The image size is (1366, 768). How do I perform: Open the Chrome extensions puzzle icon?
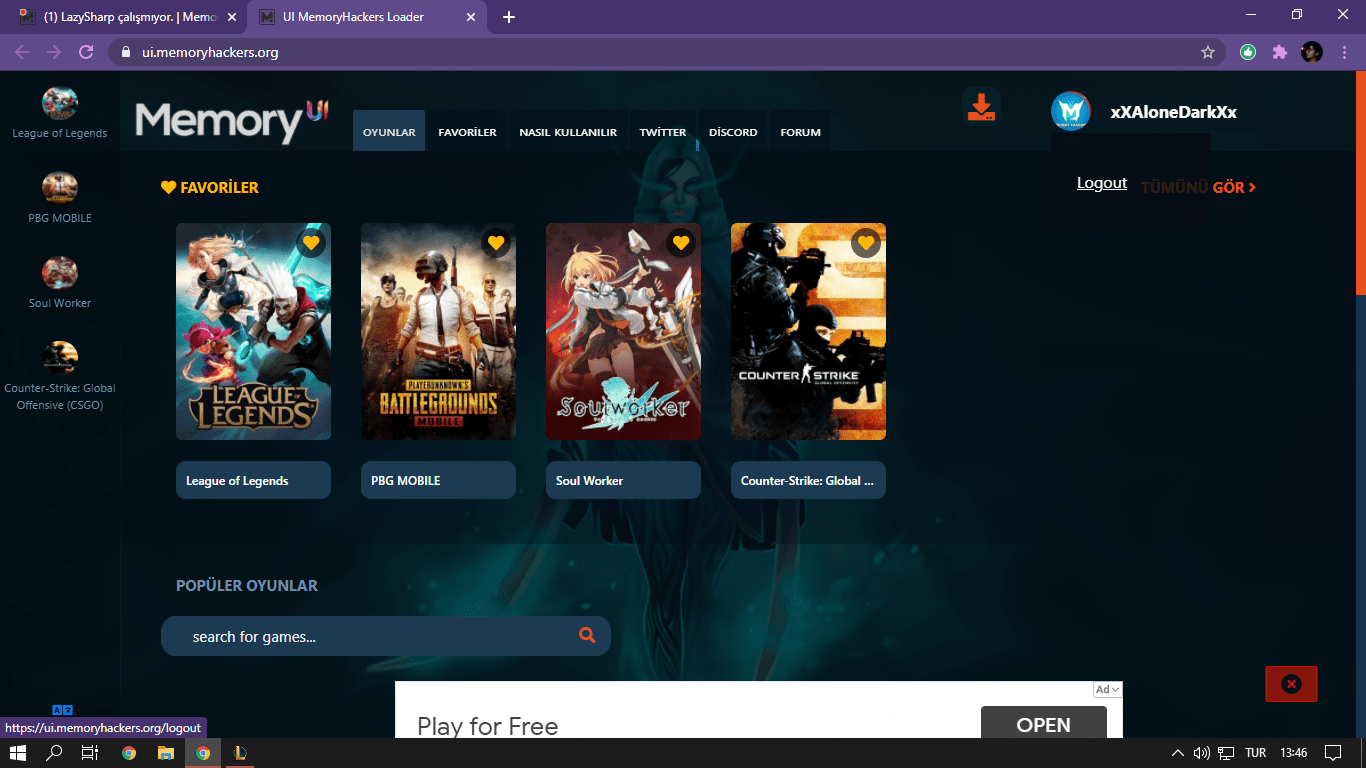pyautogui.click(x=1279, y=52)
